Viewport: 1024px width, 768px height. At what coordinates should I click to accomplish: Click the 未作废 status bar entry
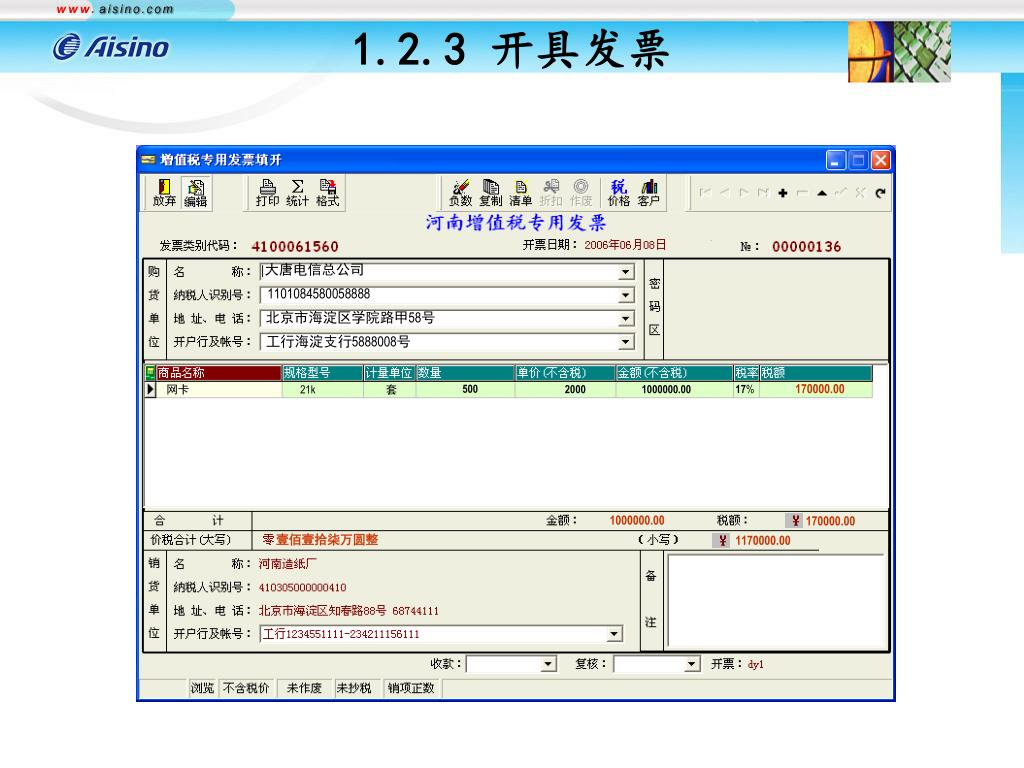pyautogui.click(x=304, y=688)
